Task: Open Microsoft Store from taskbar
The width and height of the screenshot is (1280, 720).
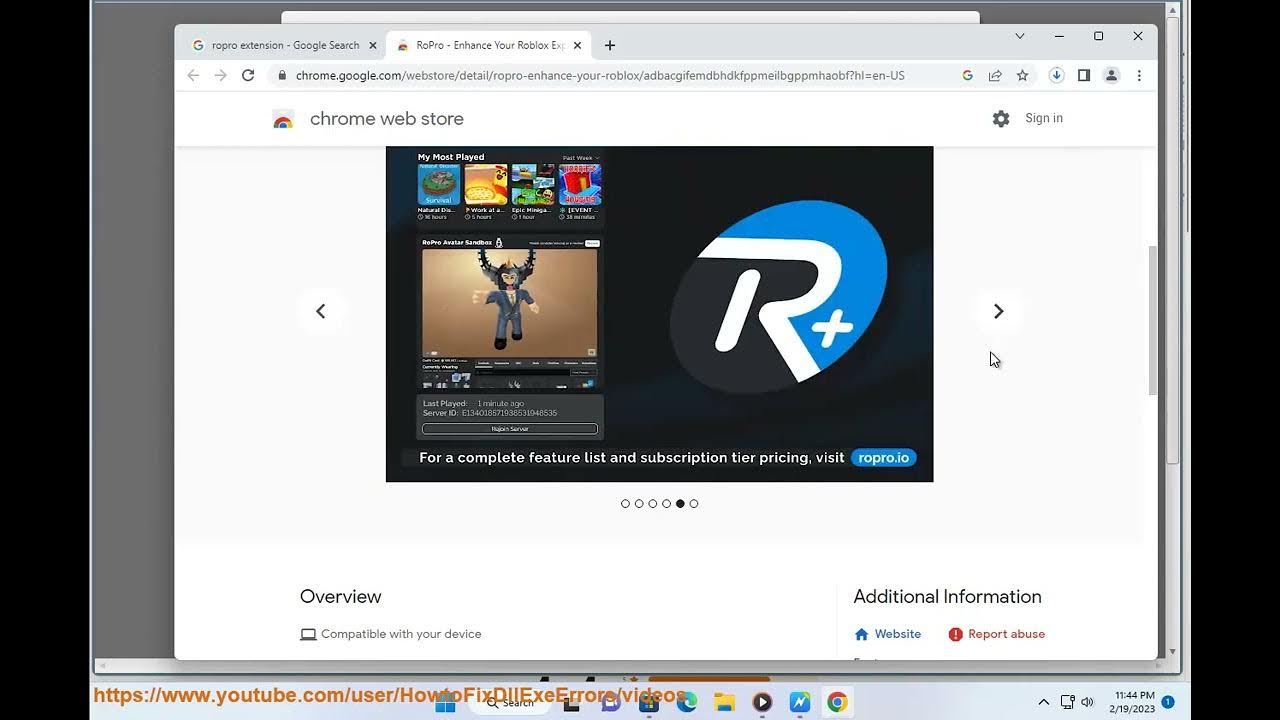Action: [648, 702]
